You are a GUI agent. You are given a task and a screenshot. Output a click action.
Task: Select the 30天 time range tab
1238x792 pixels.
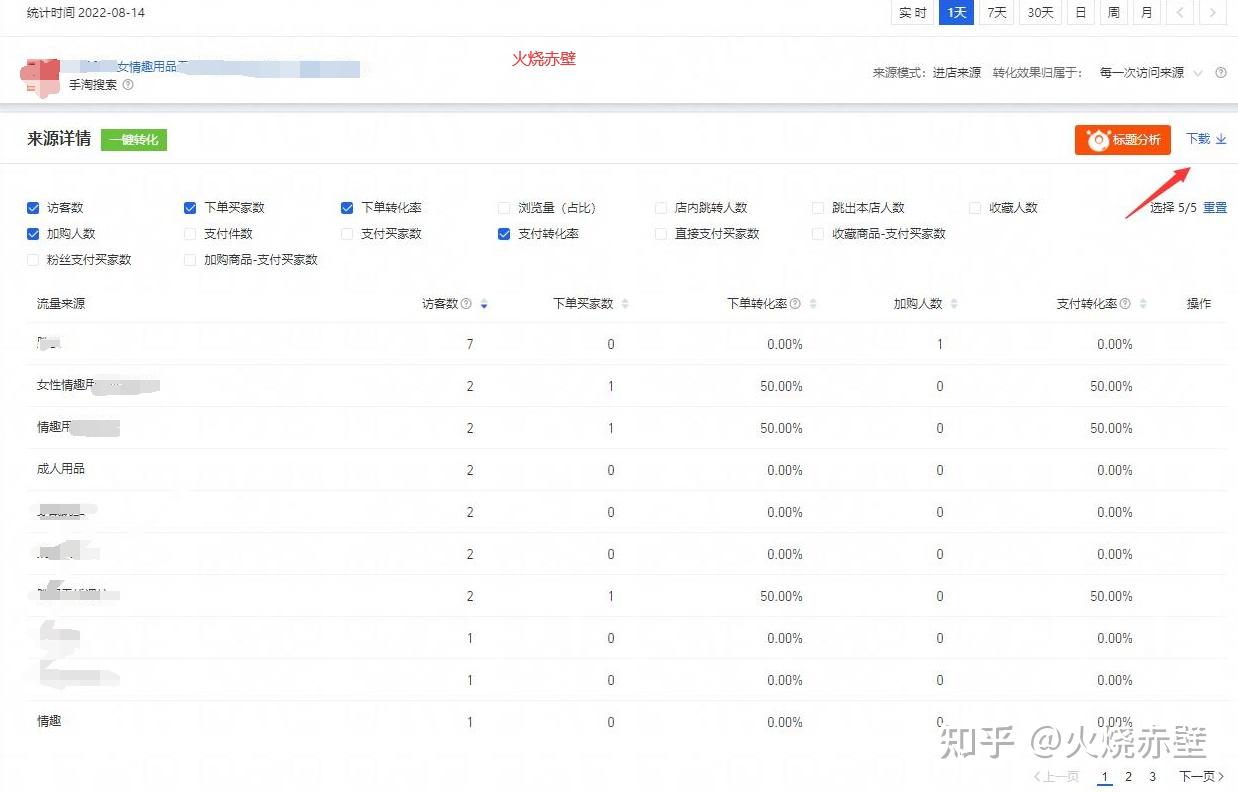(x=1040, y=13)
